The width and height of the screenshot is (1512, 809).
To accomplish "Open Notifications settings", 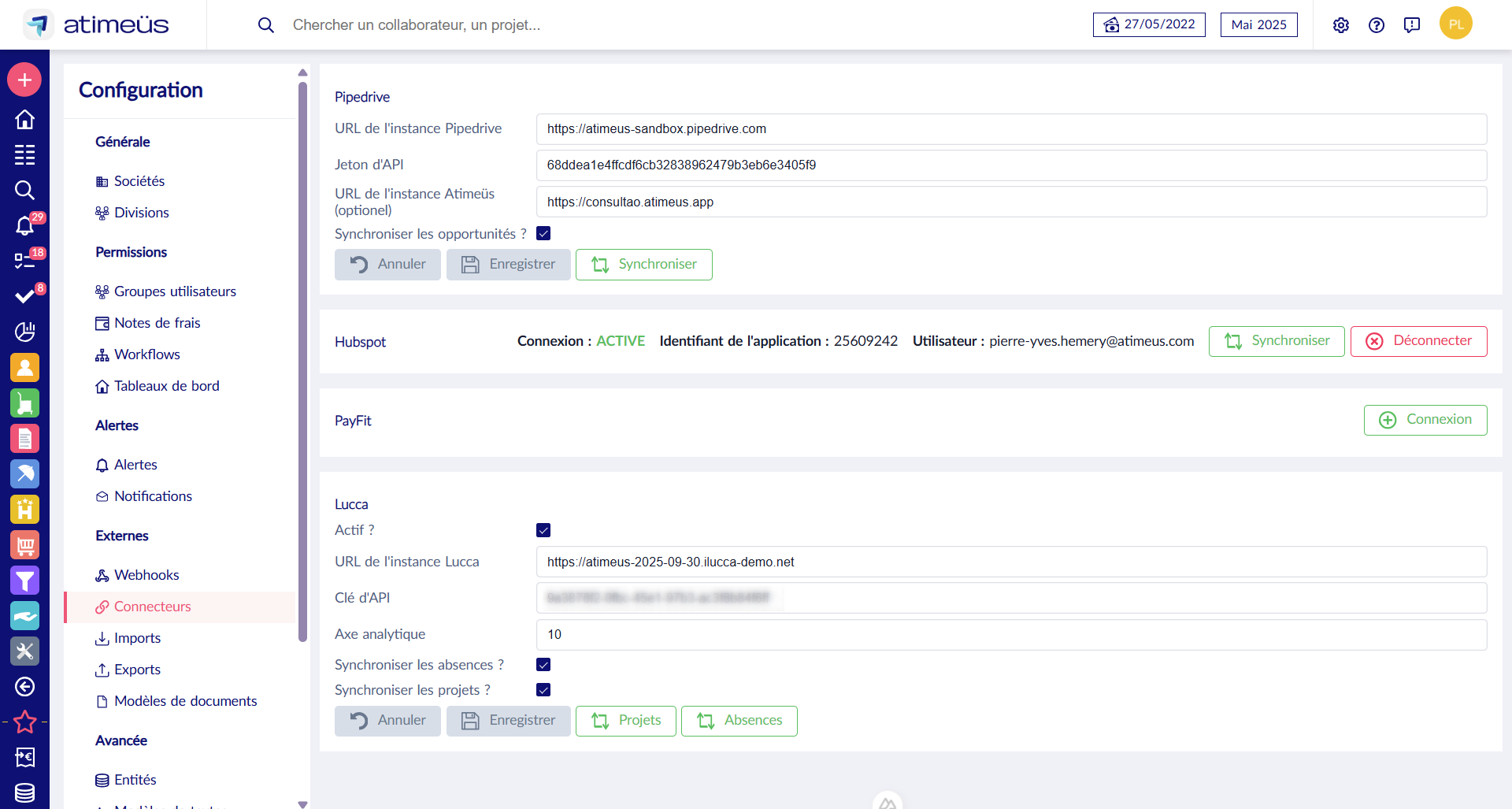I will click(x=143, y=496).
